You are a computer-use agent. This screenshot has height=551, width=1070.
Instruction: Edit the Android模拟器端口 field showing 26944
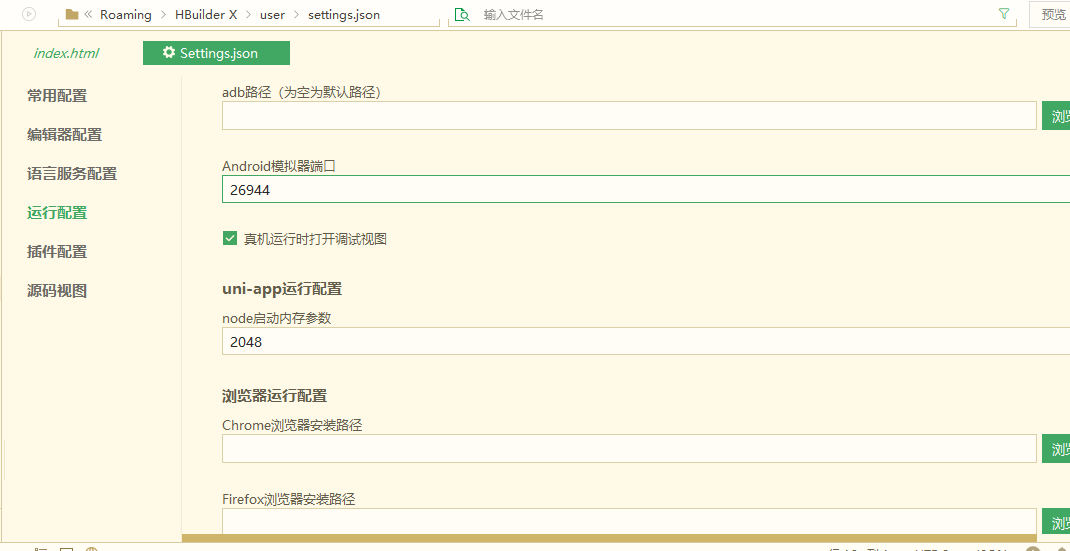646,189
